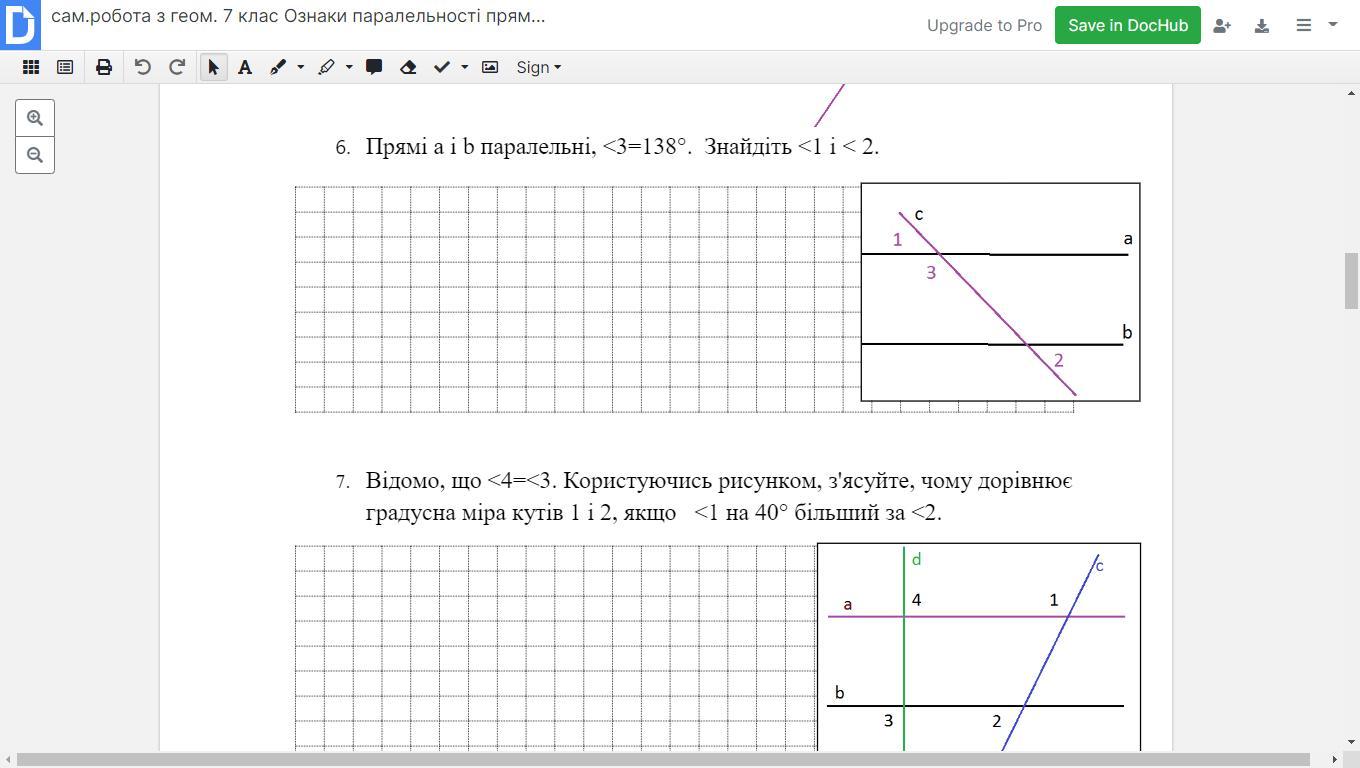Click the horizontal scrollbar thumb

663,760
